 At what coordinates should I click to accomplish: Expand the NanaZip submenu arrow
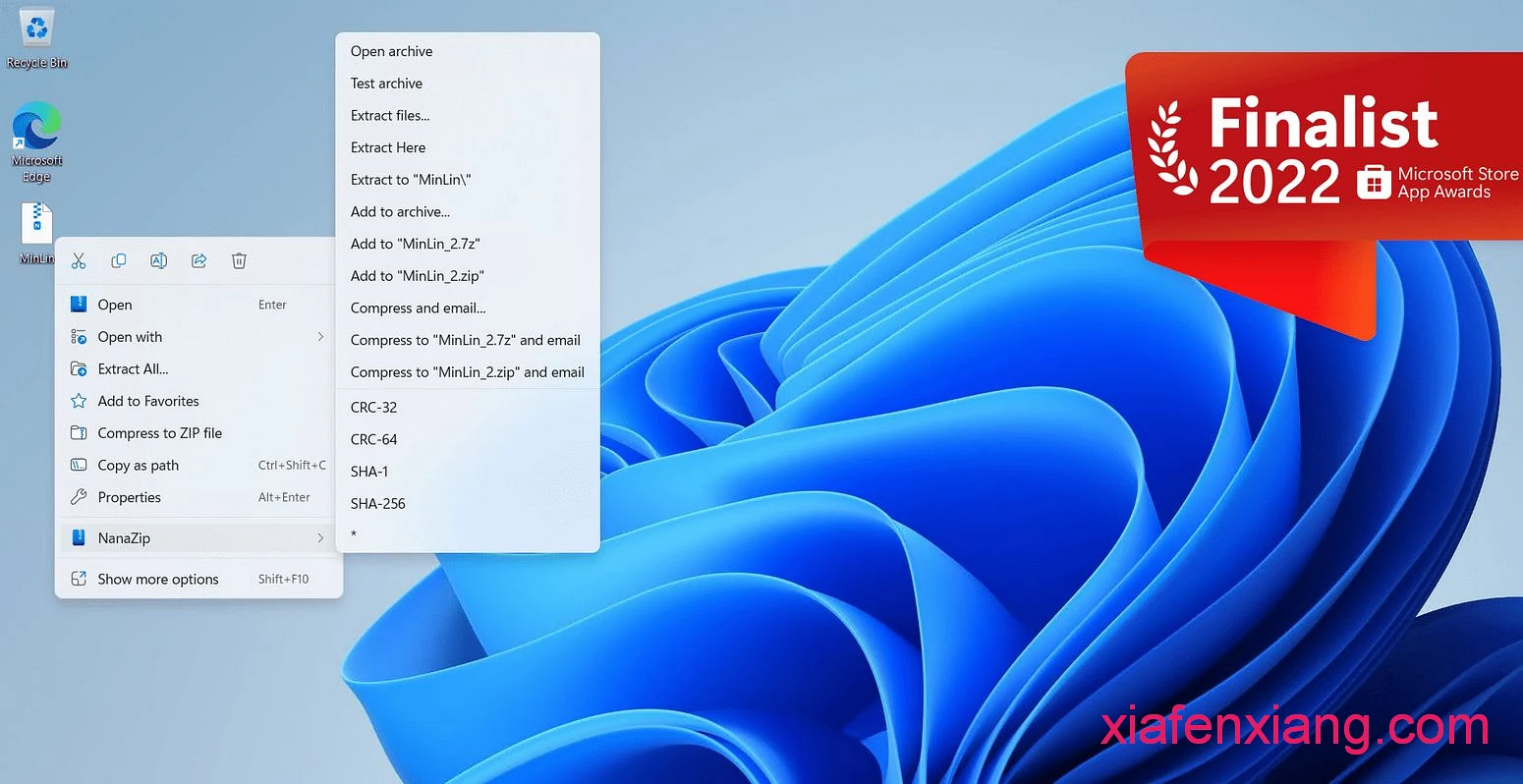[x=320, y=538]
